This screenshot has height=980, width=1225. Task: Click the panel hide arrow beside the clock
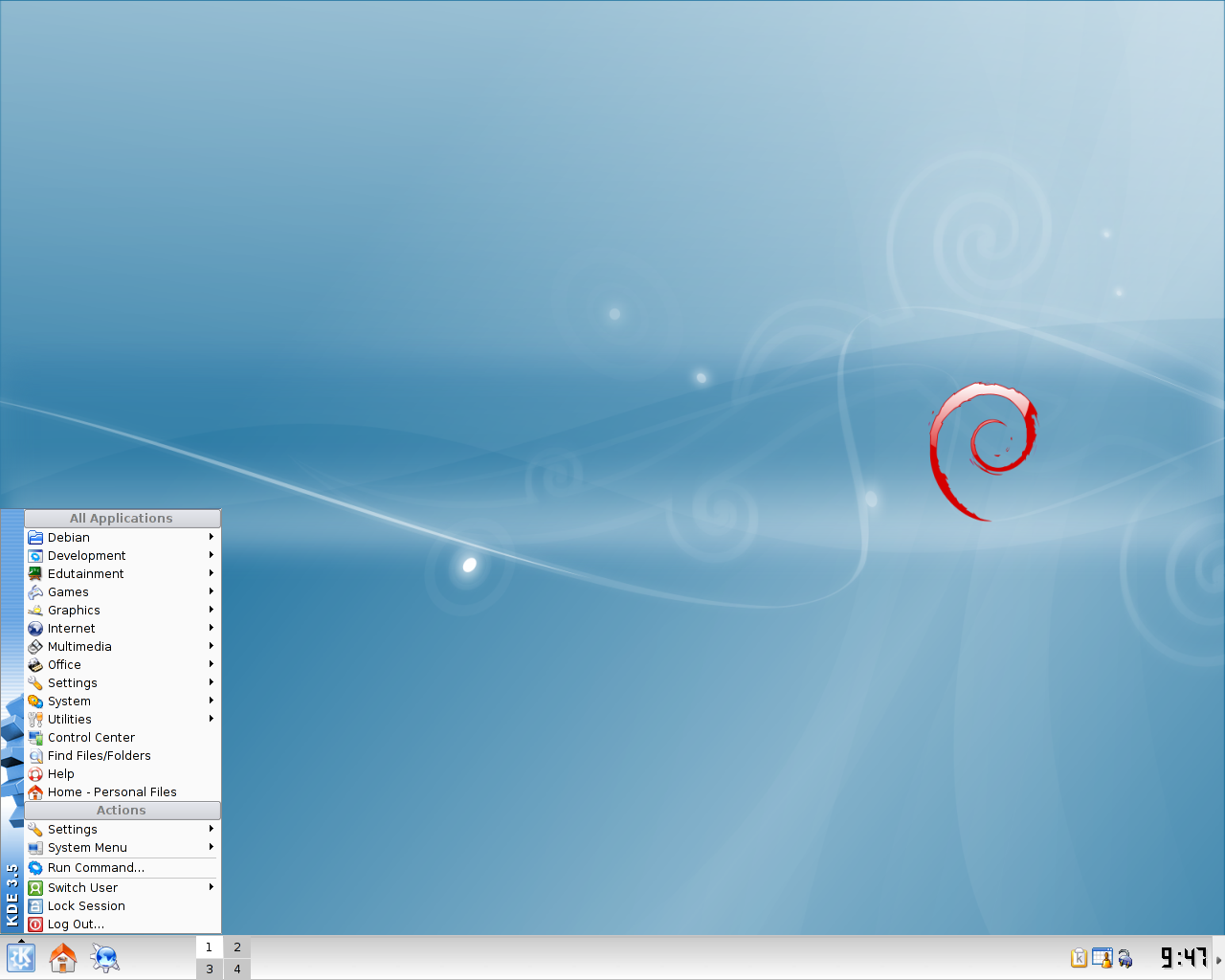(x=1218, y=959)
